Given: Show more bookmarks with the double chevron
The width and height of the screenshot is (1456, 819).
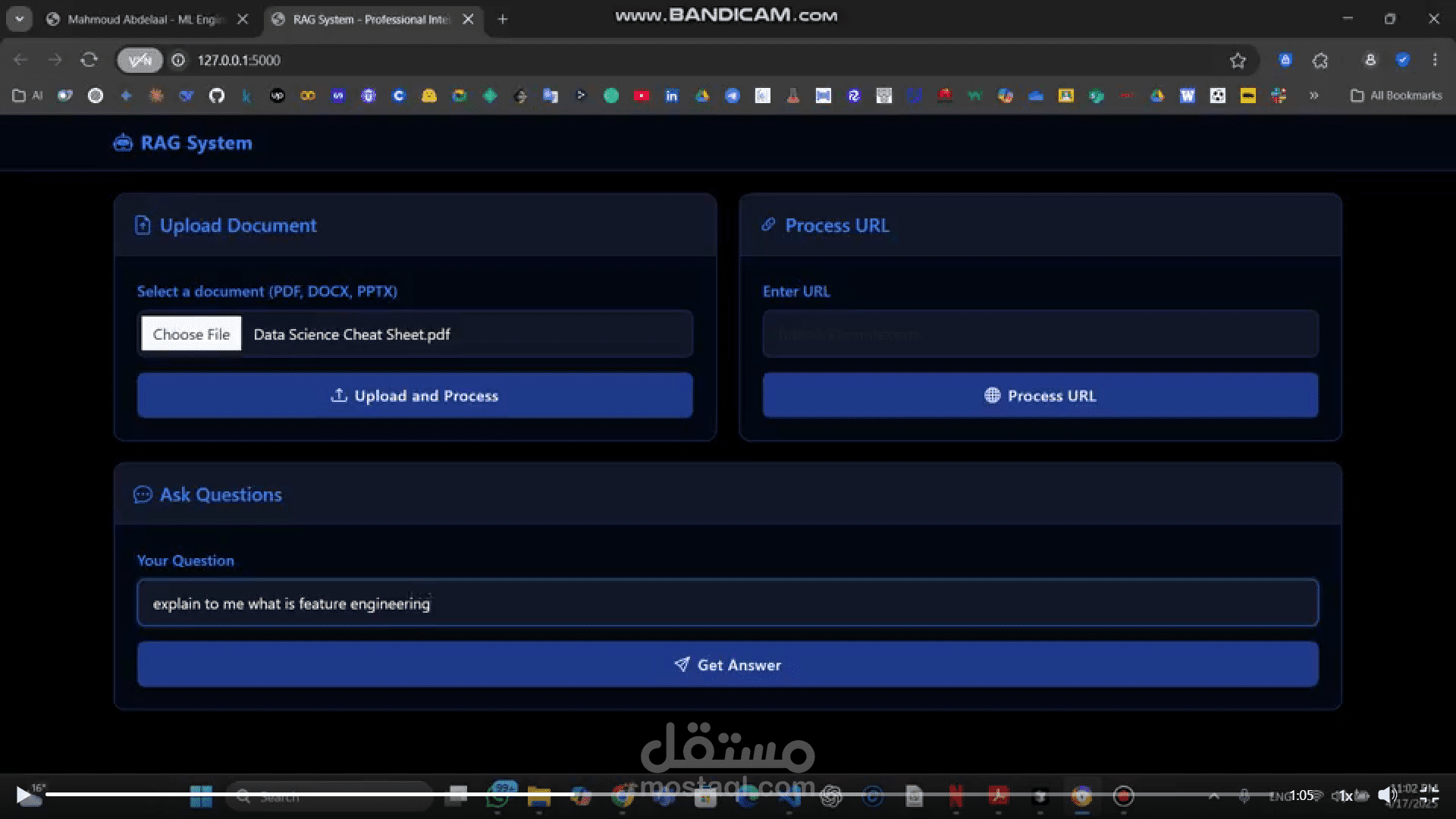Looking at the screenshot, I should pos(1313,96).
